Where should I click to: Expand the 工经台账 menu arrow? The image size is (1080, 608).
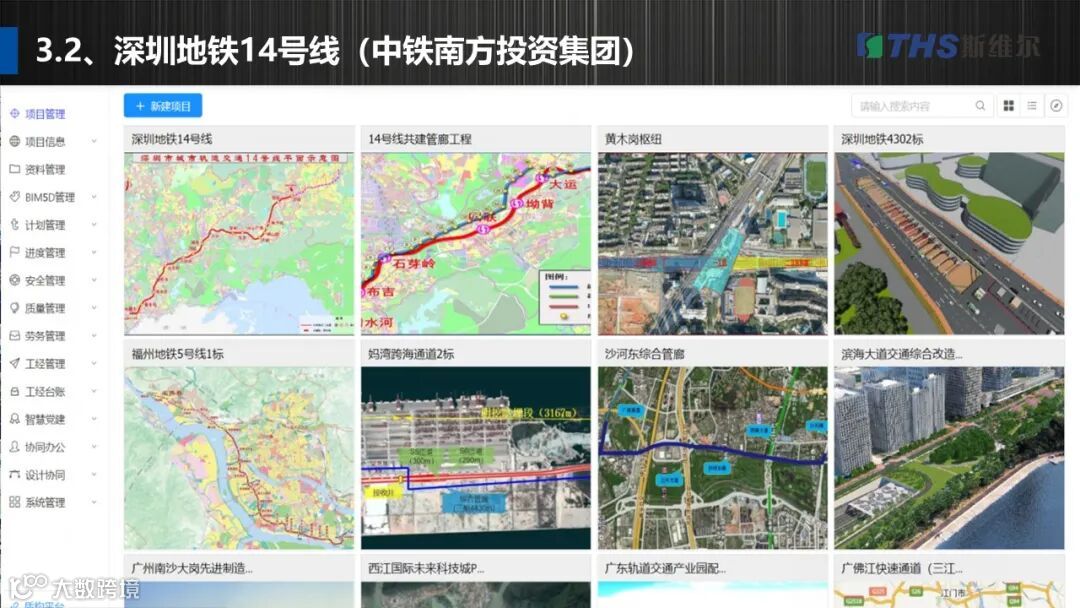94,391
